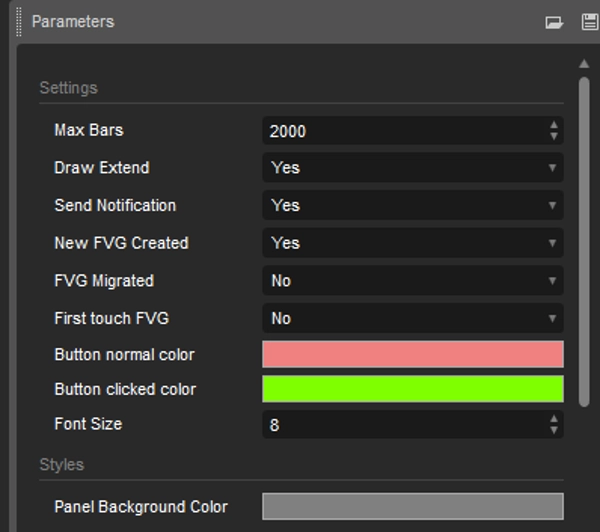Open the load parameters folder icon
Viewport: 600px width, 532px height.
click(554, 22)
